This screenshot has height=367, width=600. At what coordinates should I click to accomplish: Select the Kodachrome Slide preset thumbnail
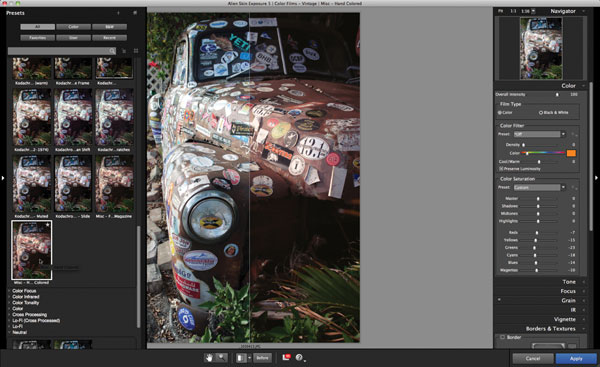pyautogui.click(x=73, y=183)
